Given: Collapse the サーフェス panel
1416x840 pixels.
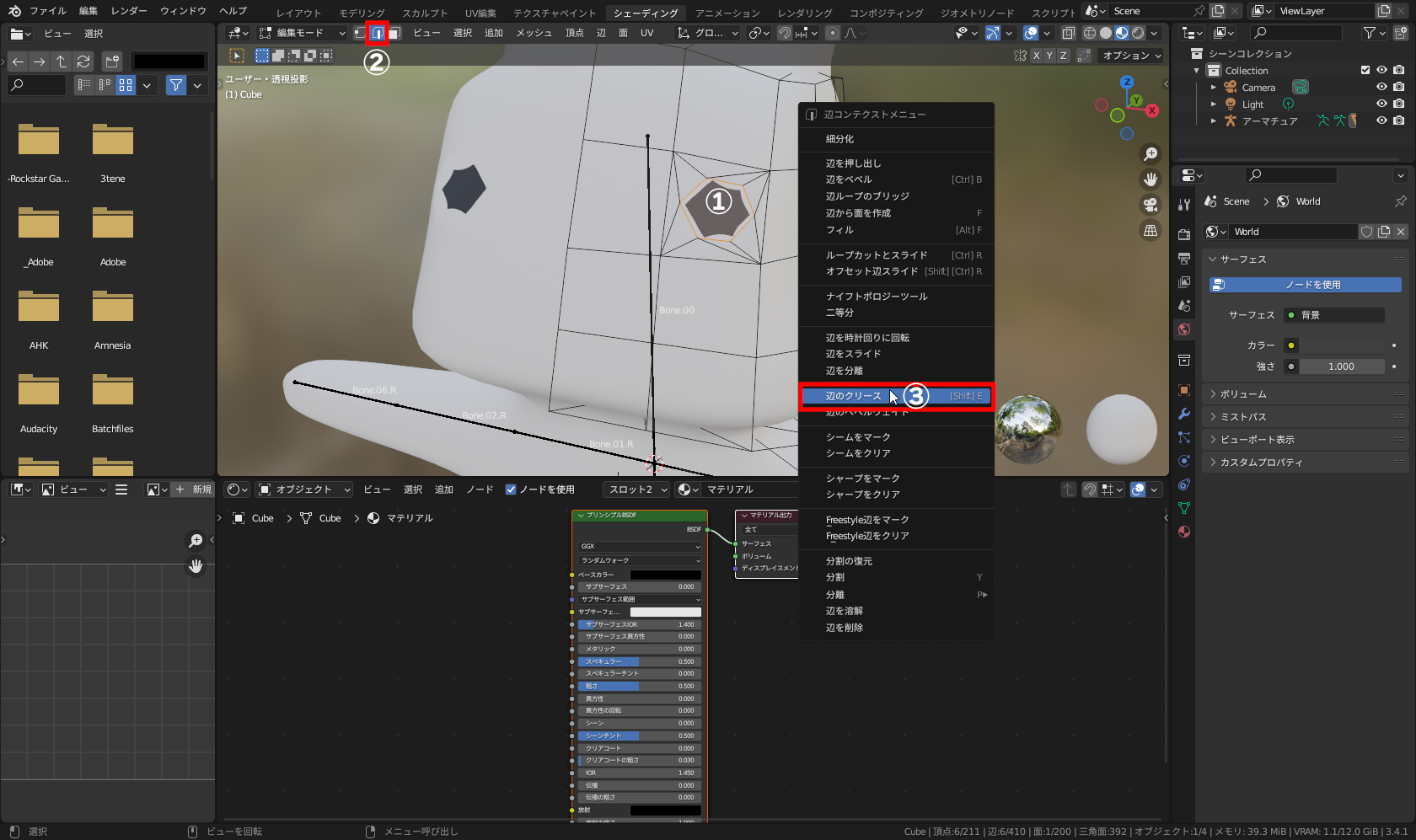Looking at the screenshot, I should 1305,259.
